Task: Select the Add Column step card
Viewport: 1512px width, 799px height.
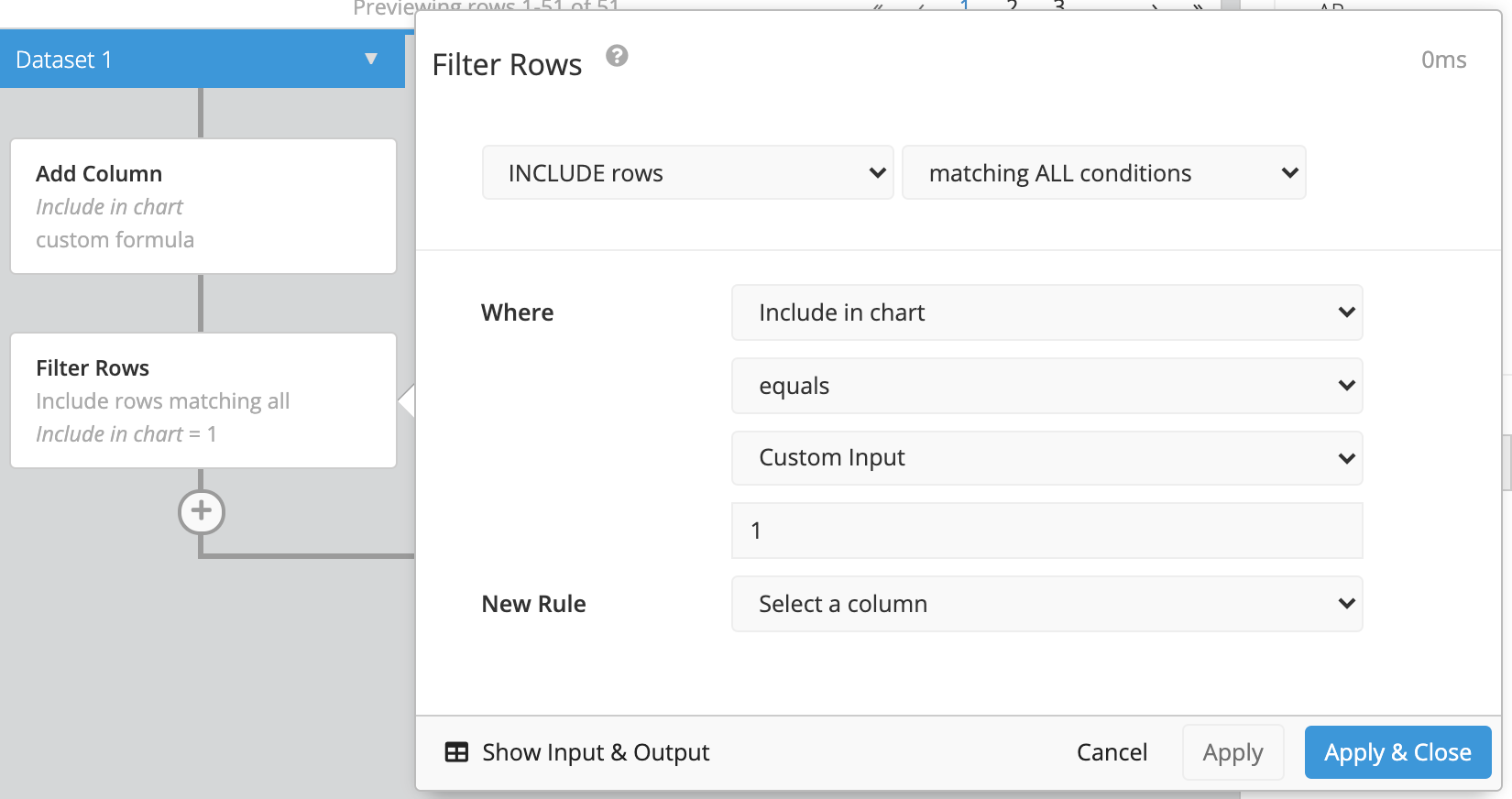Action: pyautogui.click(x=203, y=206)
